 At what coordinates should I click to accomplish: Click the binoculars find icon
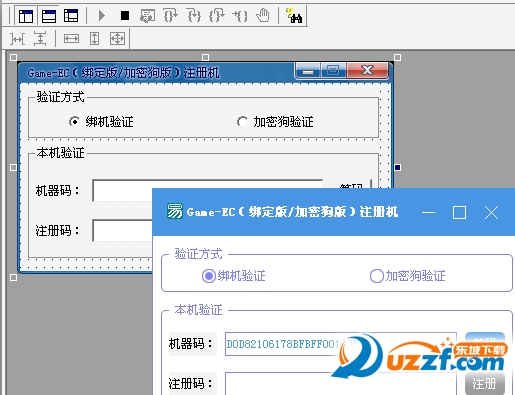tap(294, 16)
